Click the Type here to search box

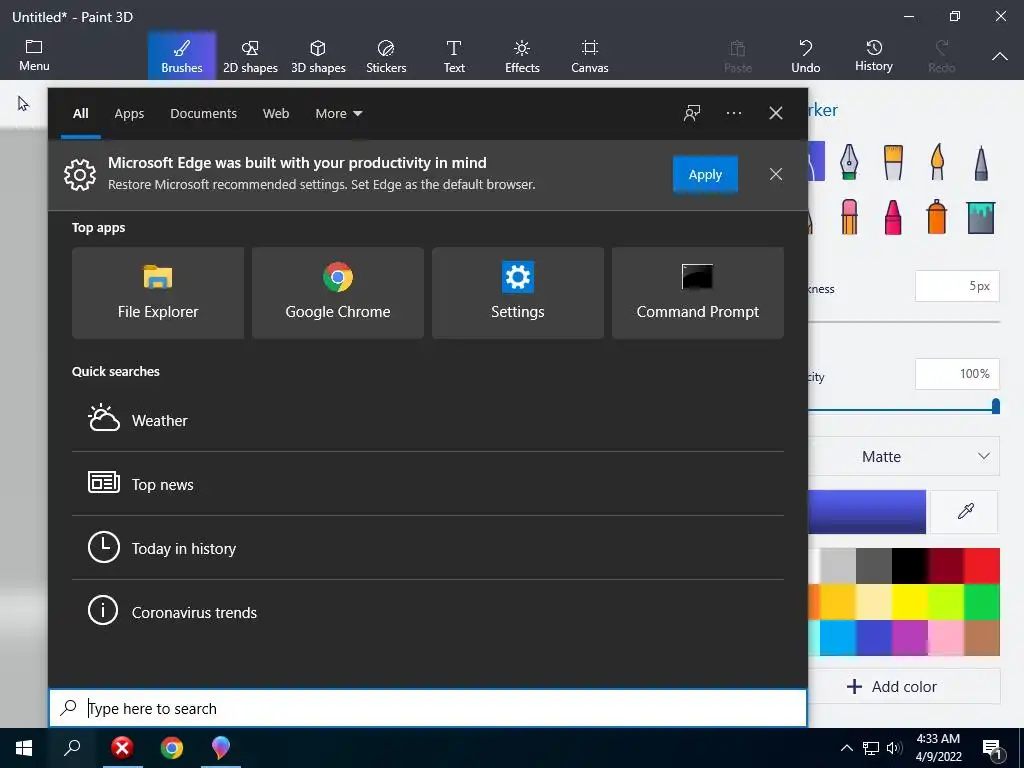coord(428,708)
